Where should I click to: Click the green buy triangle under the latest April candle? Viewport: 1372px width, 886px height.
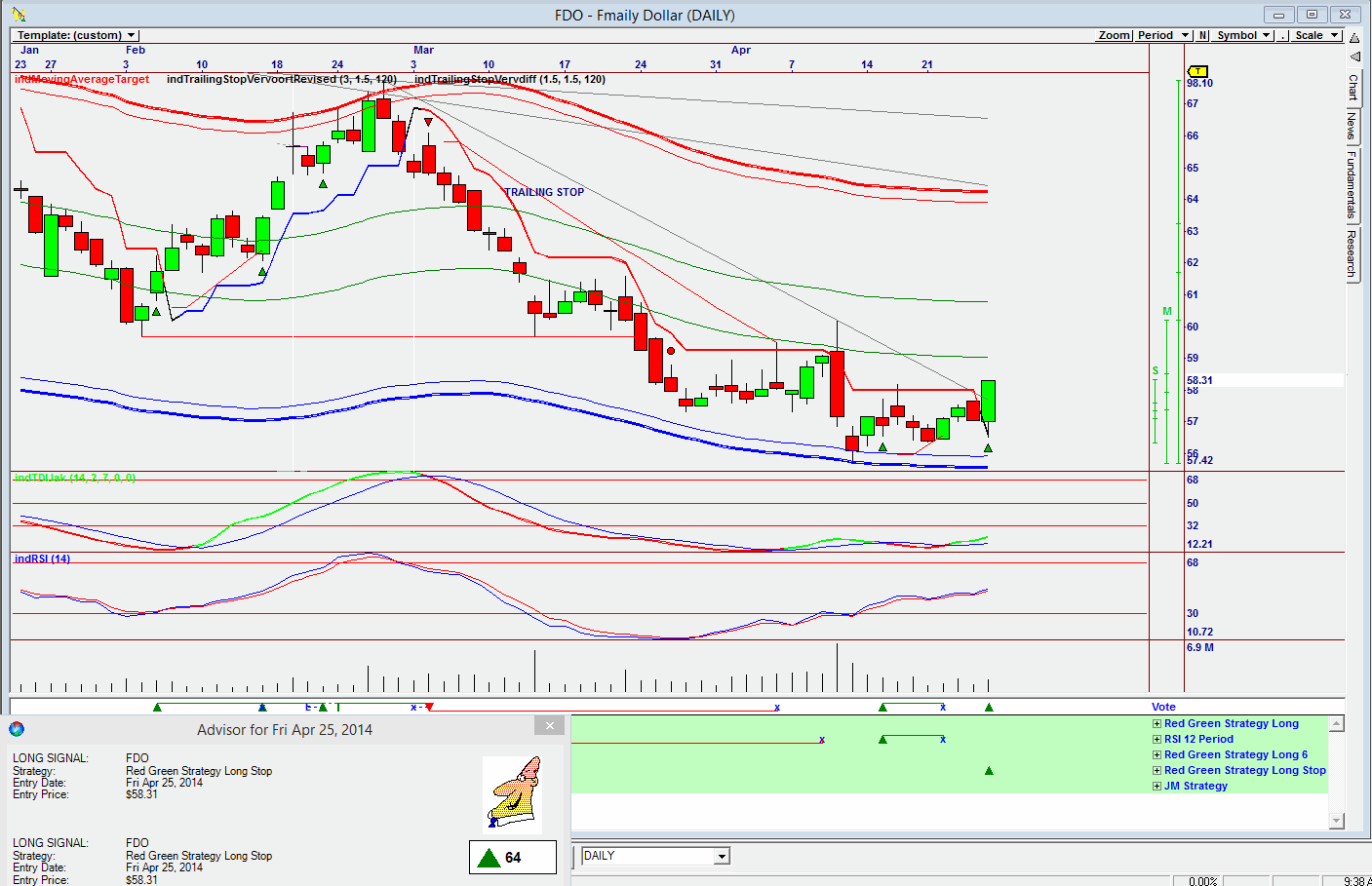coord(988,448)
